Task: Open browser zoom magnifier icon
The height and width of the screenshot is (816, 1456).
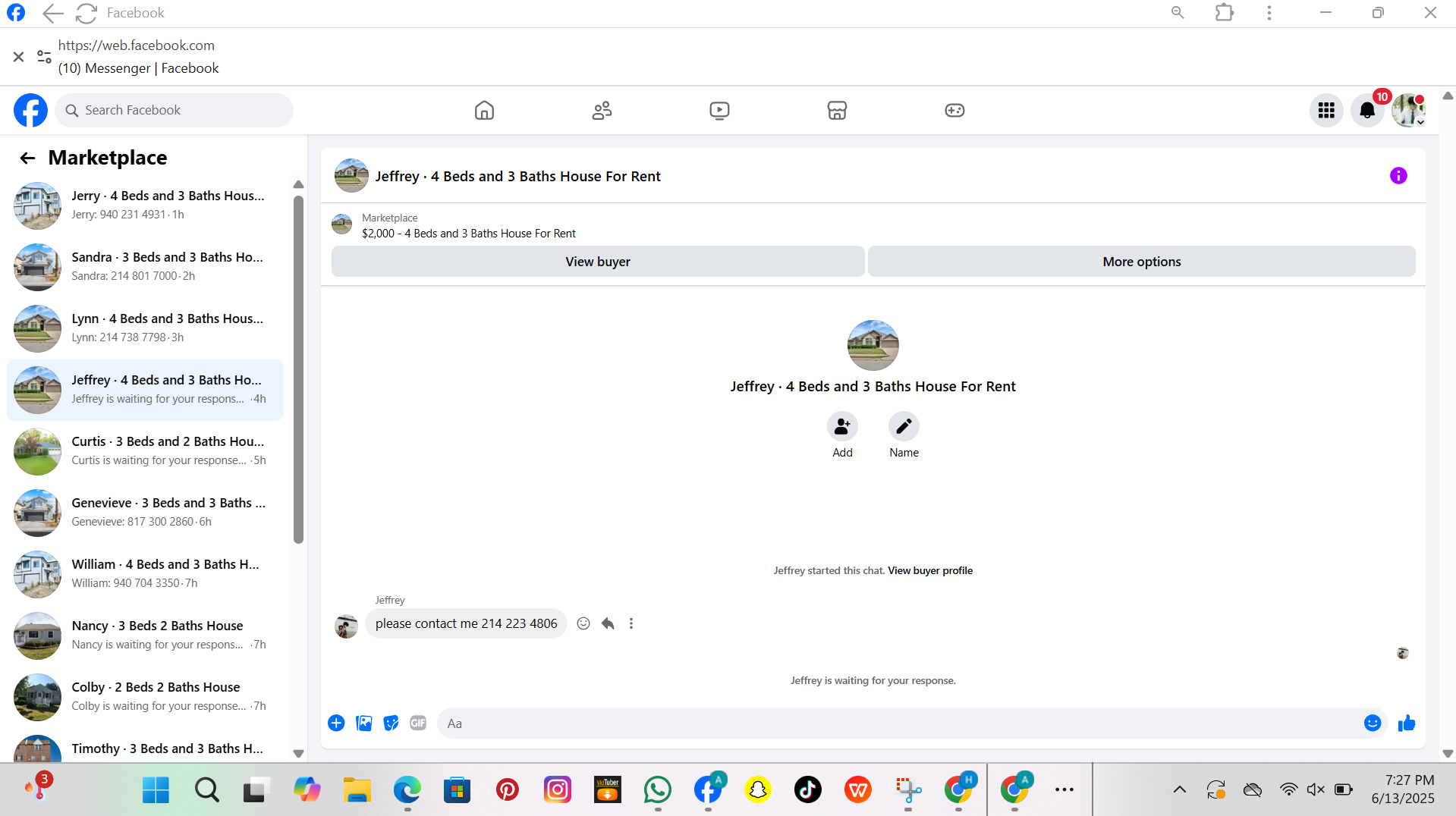Action: click(x=1178, y=13)
